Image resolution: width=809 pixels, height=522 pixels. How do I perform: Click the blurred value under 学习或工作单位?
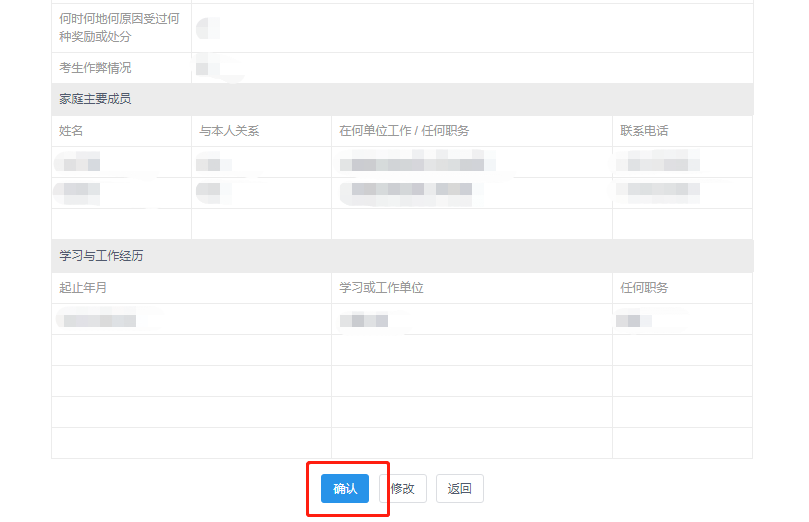363,320
